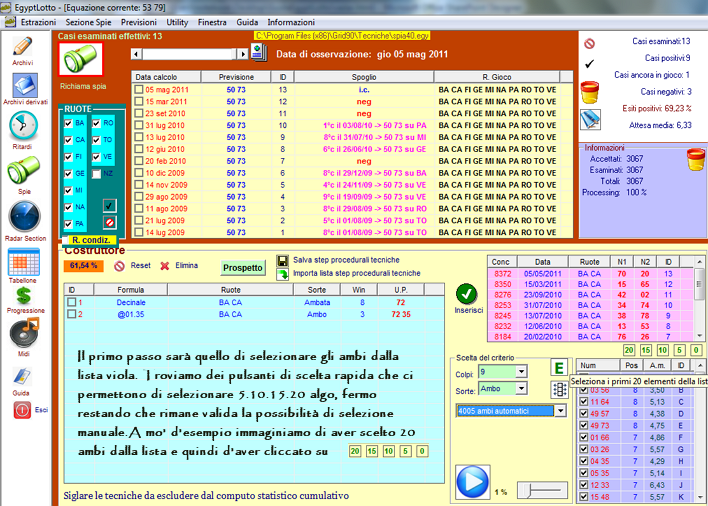This screenshot has height=506, width=708.
Task: Uncheck the 11 64 ambo checkbox
Action: (584, 402)
